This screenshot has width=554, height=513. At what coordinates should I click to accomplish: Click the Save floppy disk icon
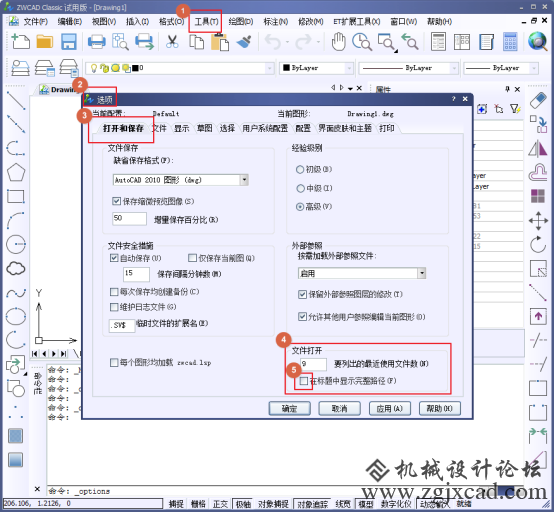69,41
